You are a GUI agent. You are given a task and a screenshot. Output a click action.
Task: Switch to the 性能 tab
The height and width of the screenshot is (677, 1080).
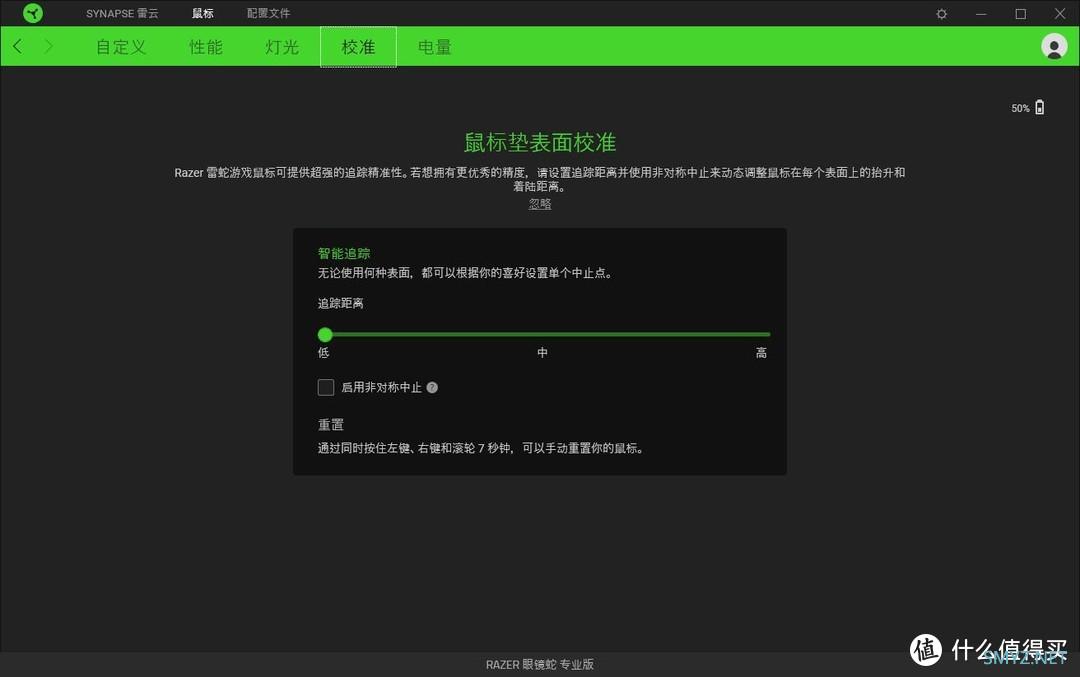tap(206, 47)
